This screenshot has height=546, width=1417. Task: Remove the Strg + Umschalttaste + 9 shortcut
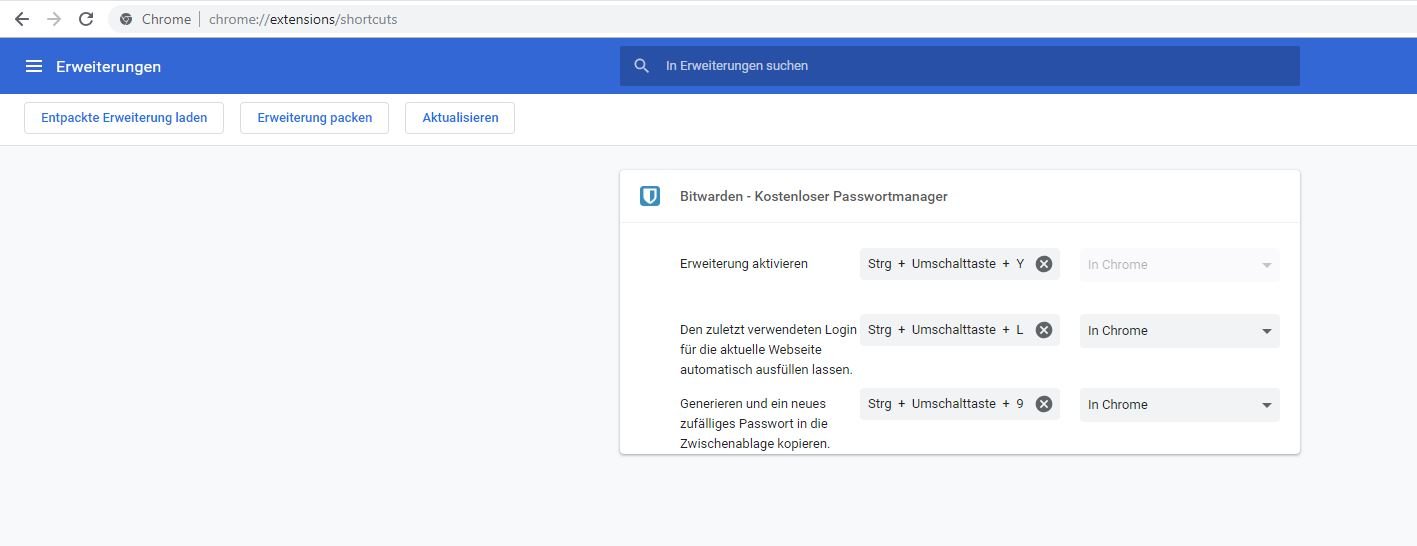point(1043,404)
